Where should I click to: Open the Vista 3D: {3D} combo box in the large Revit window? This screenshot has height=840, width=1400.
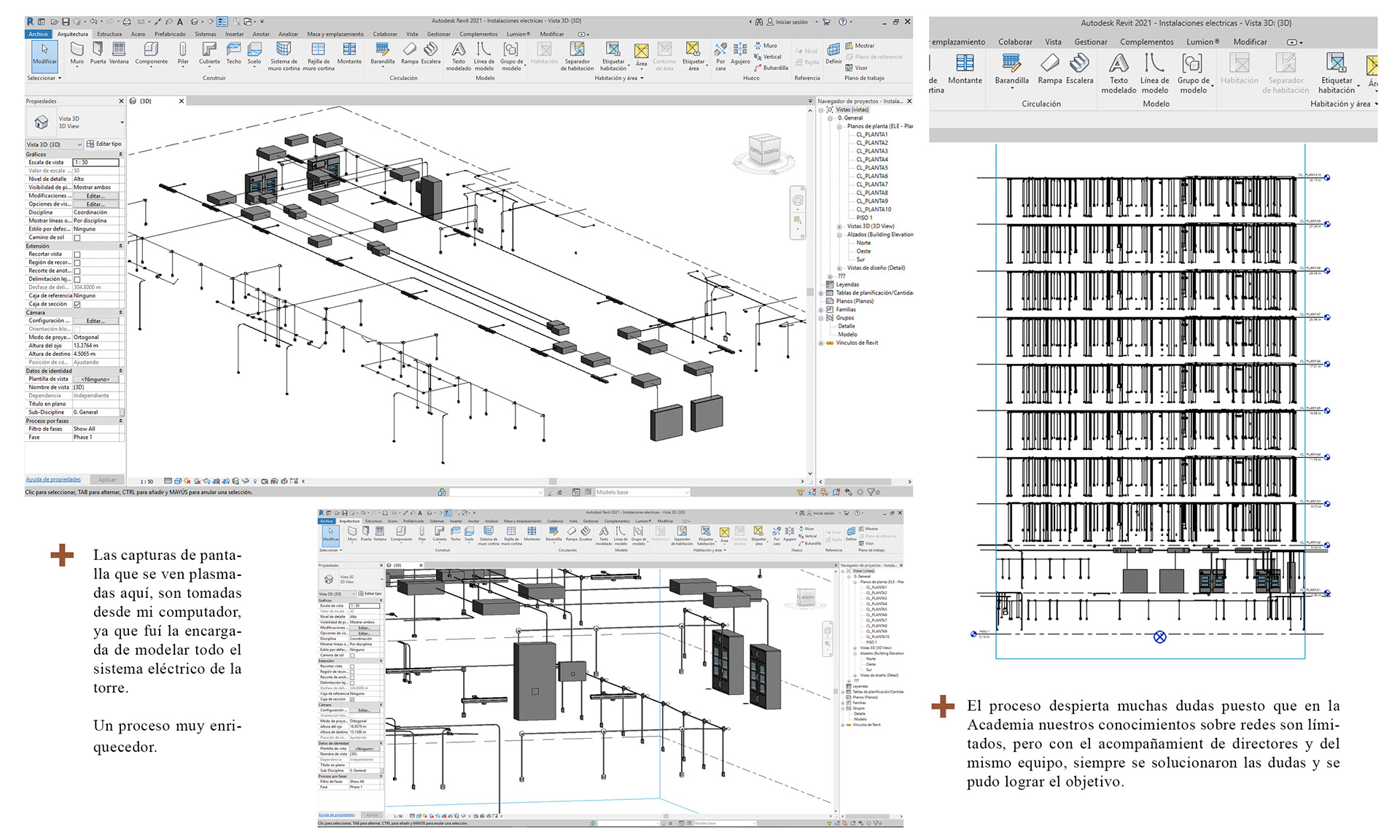54,144
